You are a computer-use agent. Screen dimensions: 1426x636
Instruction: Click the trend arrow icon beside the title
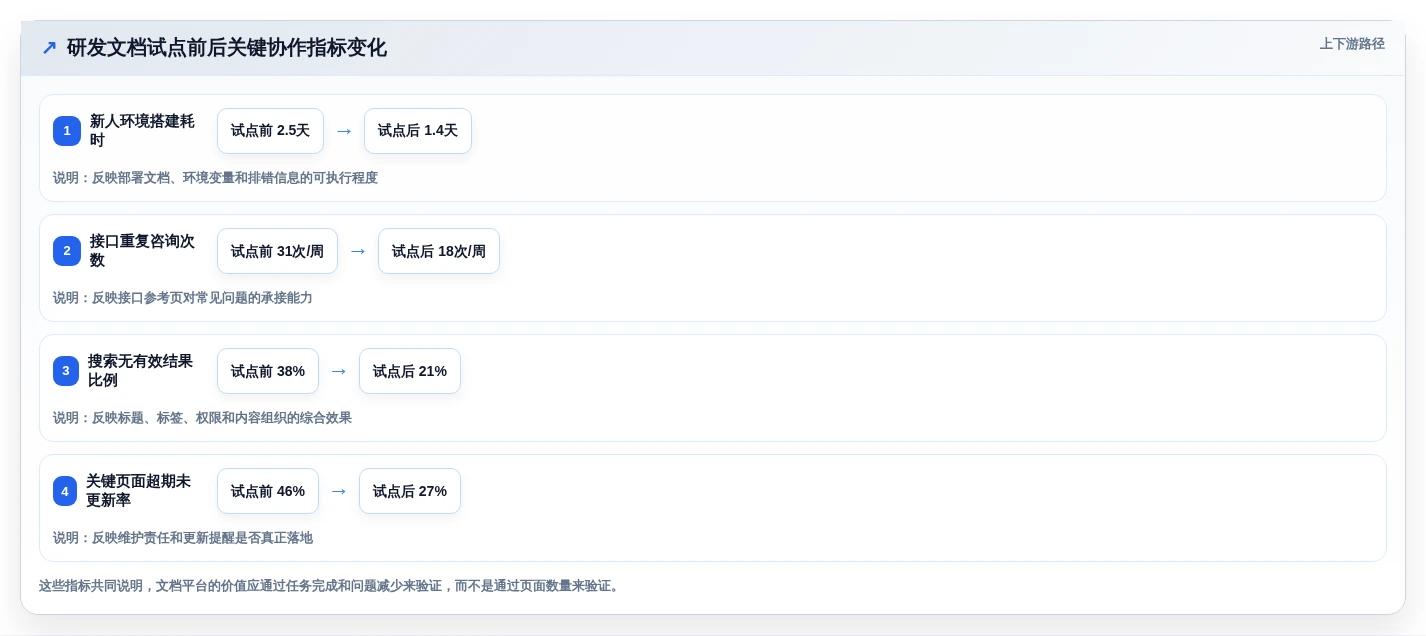[x=49, y=48]
